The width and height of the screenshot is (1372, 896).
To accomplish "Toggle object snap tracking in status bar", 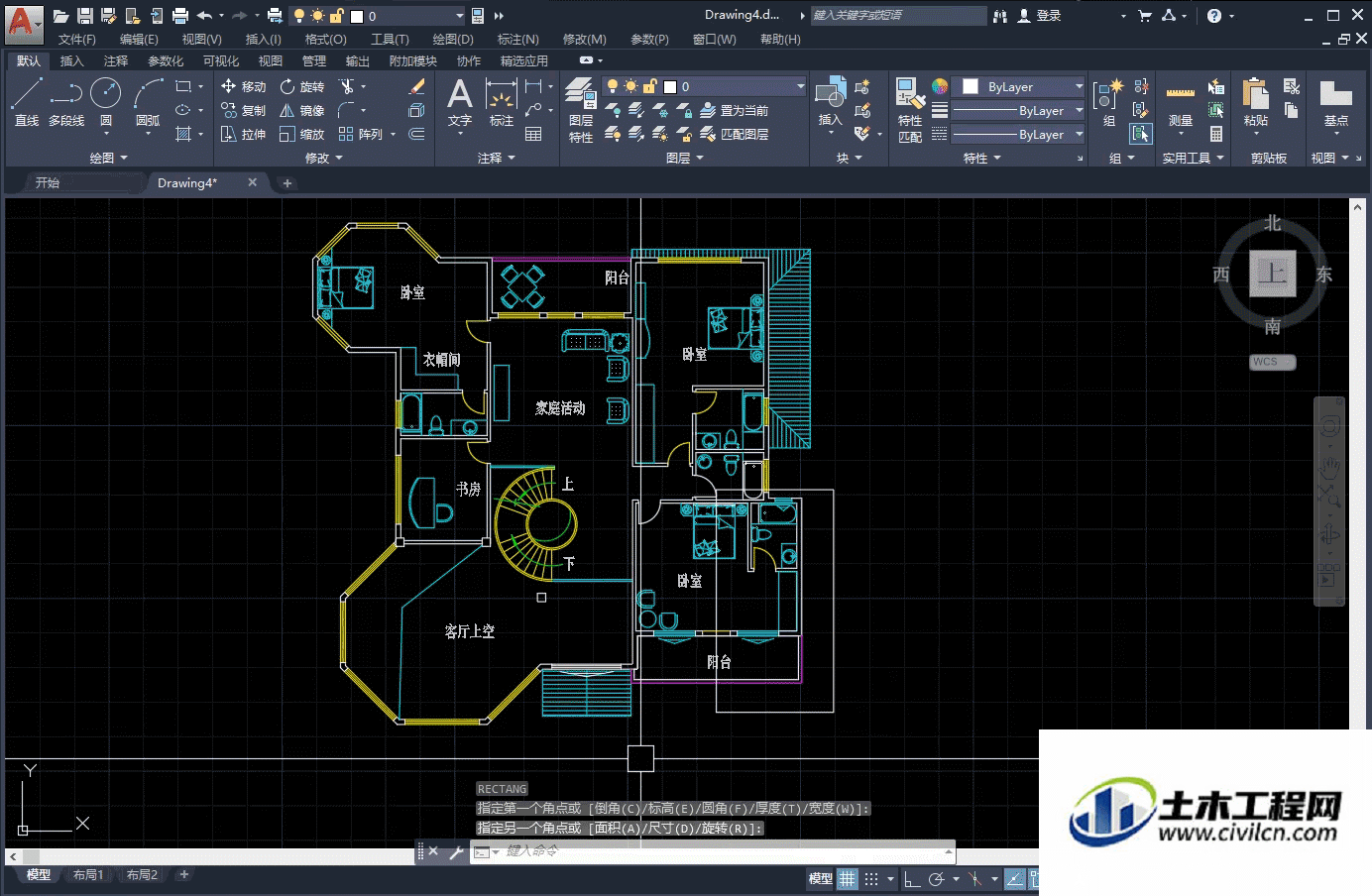I will 1015,878.
